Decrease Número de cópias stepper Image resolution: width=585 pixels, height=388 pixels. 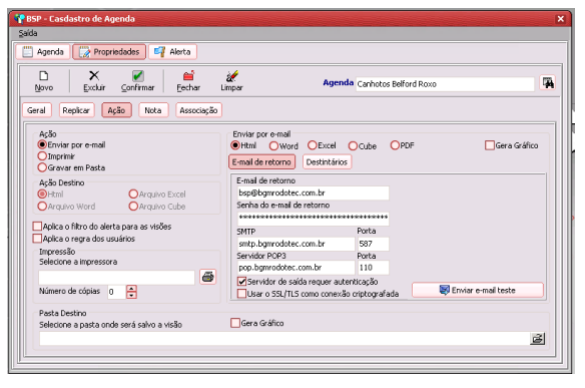click(x=131, y=295)
